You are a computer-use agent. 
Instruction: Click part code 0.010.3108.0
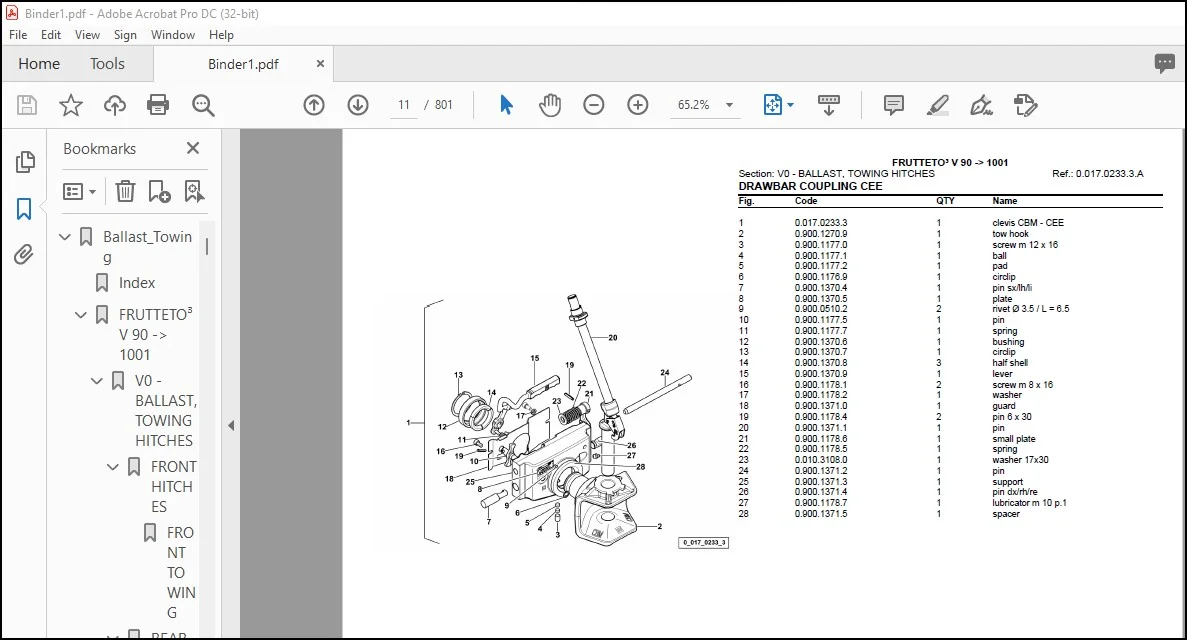(x=821, y=460)
